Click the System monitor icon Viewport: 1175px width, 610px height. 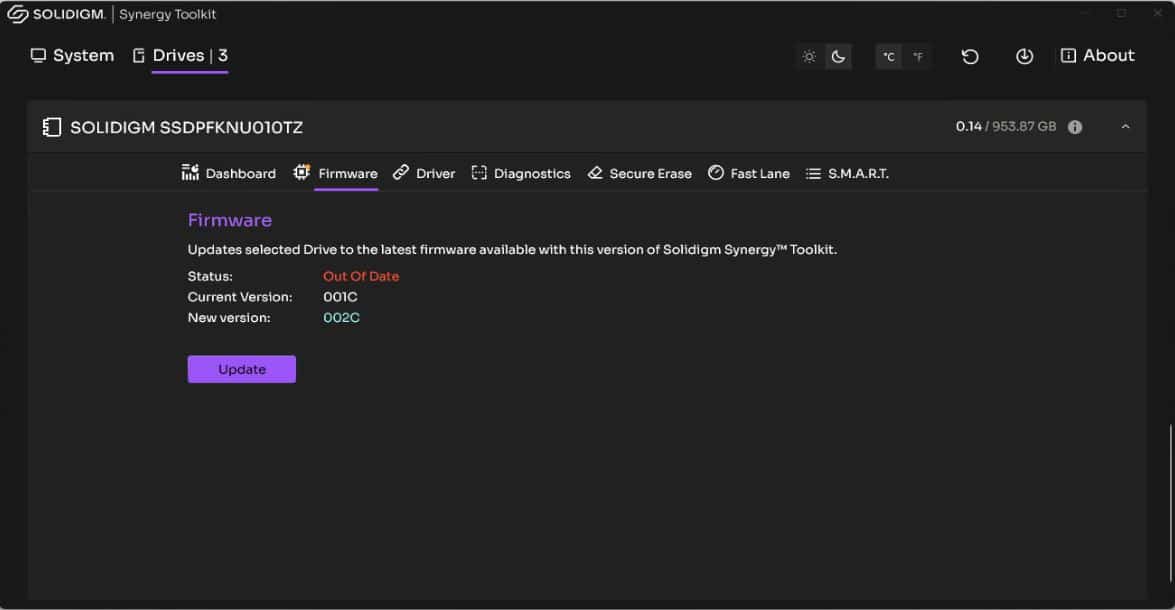(38, 55)
